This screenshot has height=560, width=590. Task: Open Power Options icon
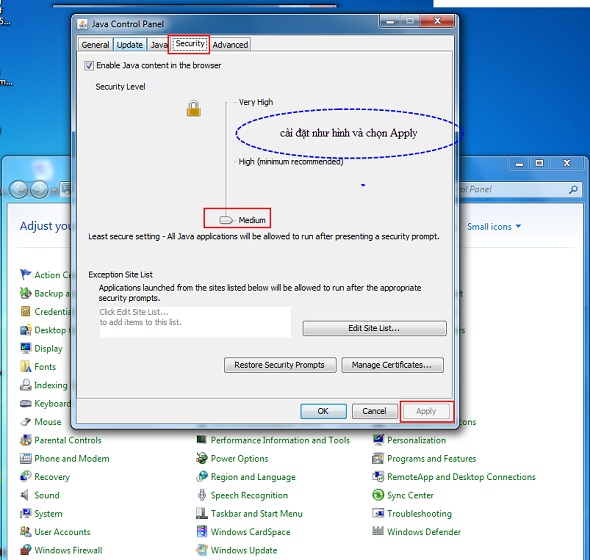(x=202, y=458)
